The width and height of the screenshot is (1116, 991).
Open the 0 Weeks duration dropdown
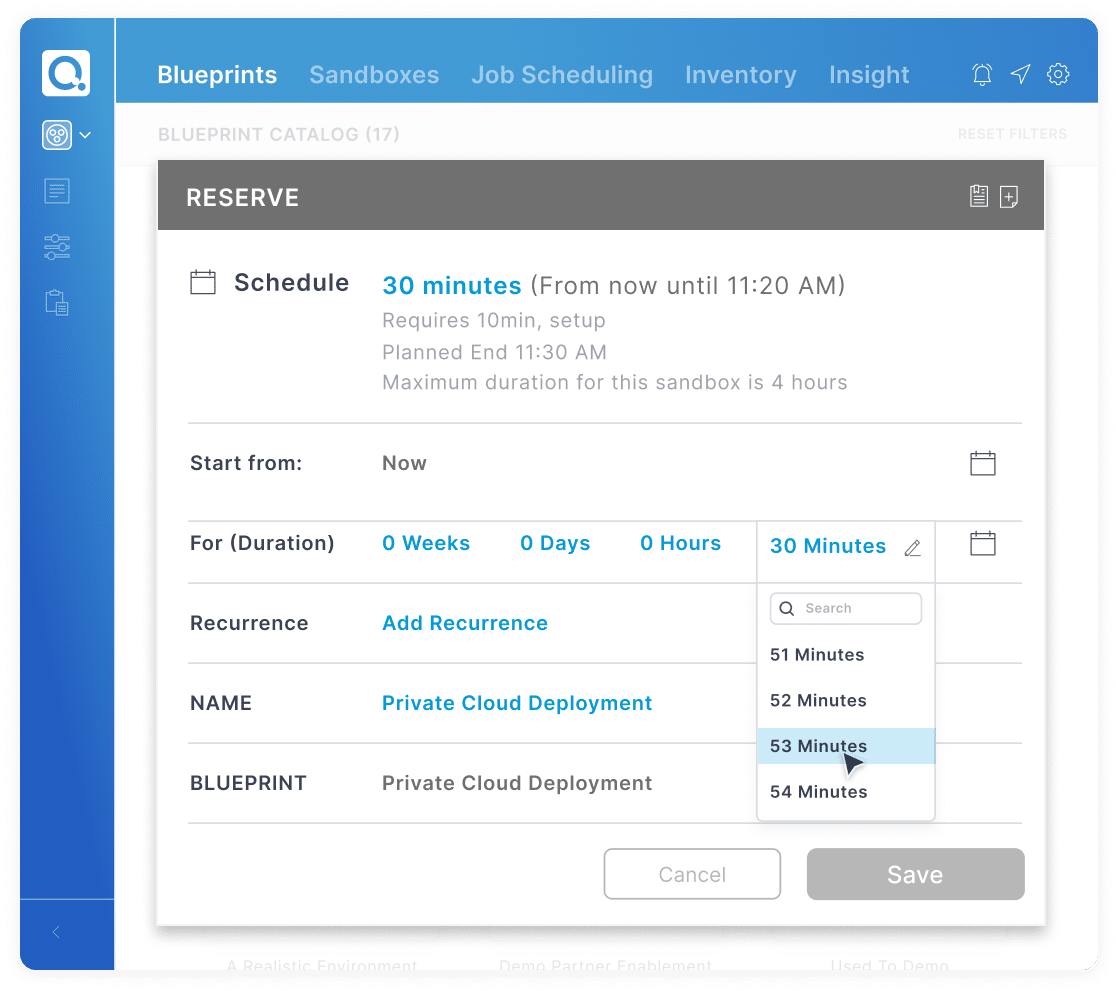[x=426, y=543]
